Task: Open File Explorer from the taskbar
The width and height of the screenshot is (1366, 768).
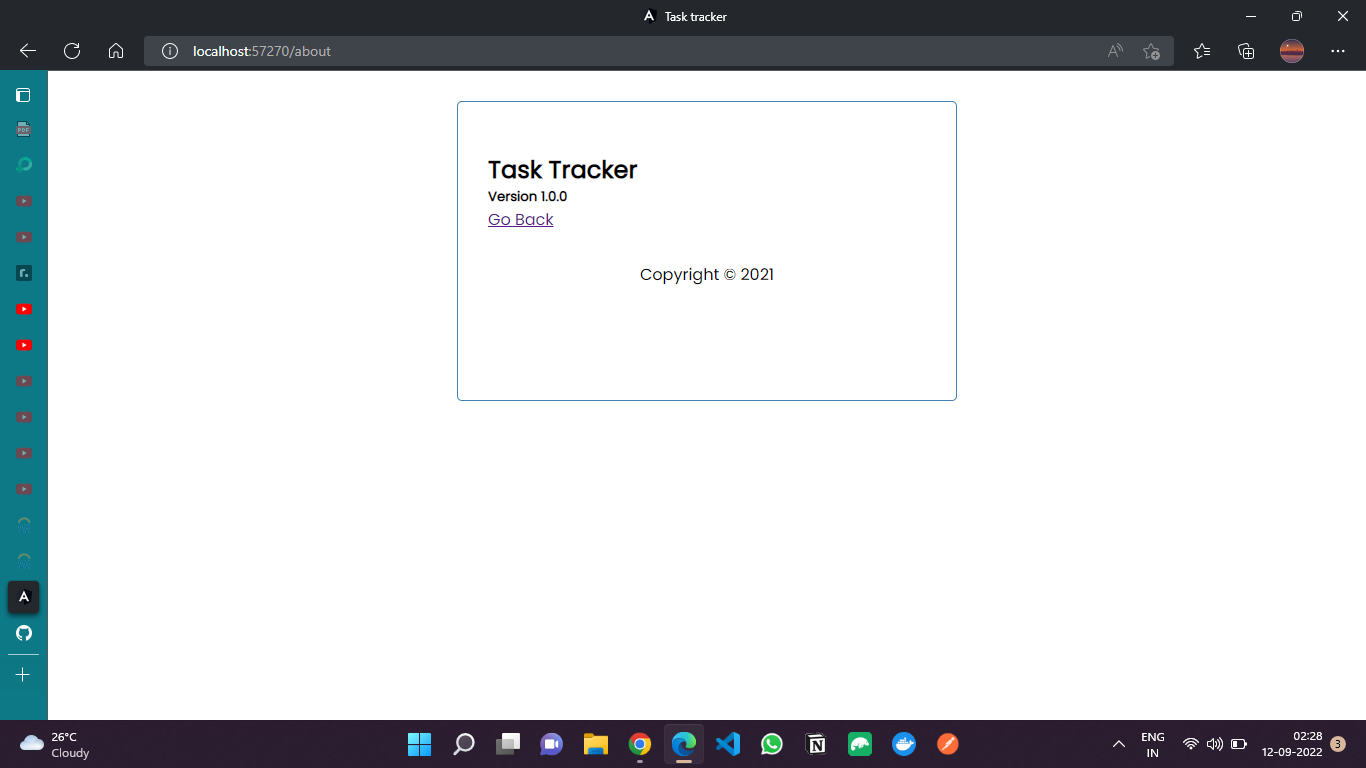Action: point(596,744)
